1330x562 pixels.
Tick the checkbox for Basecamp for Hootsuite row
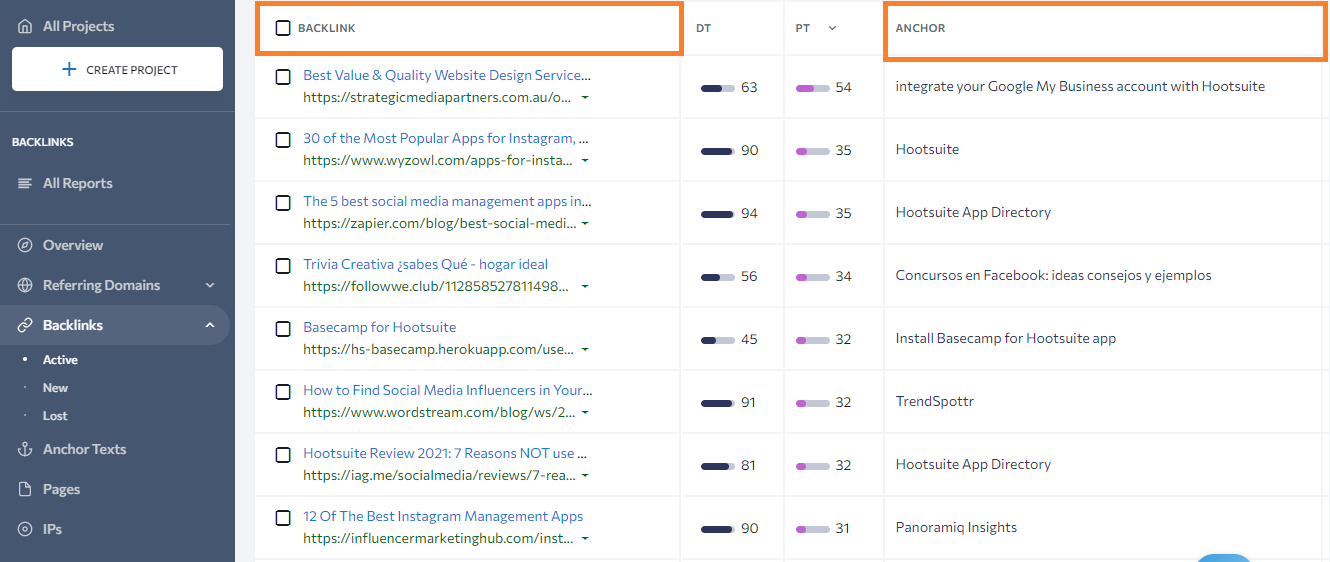(x=283, y=328)
